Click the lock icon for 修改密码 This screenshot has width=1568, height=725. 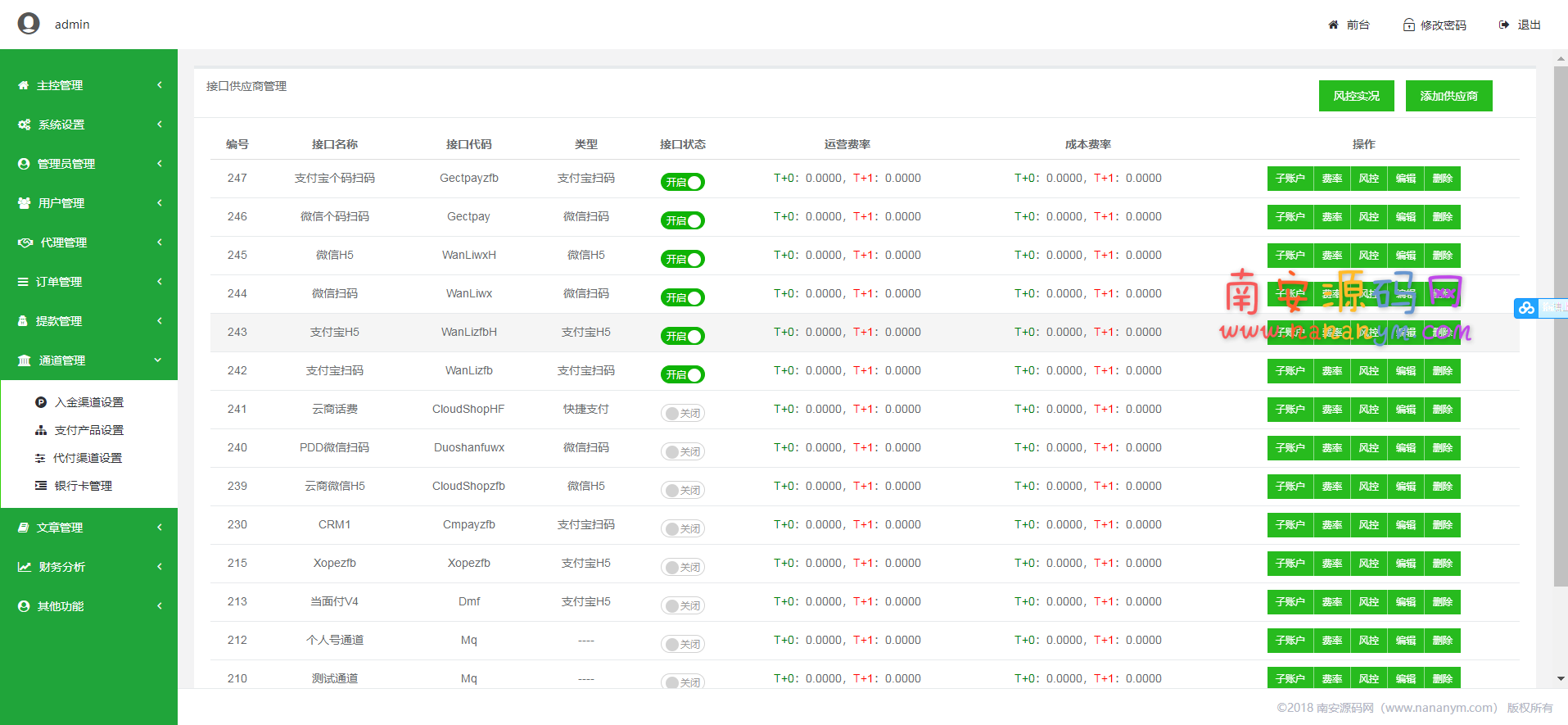pos(1408,25)
